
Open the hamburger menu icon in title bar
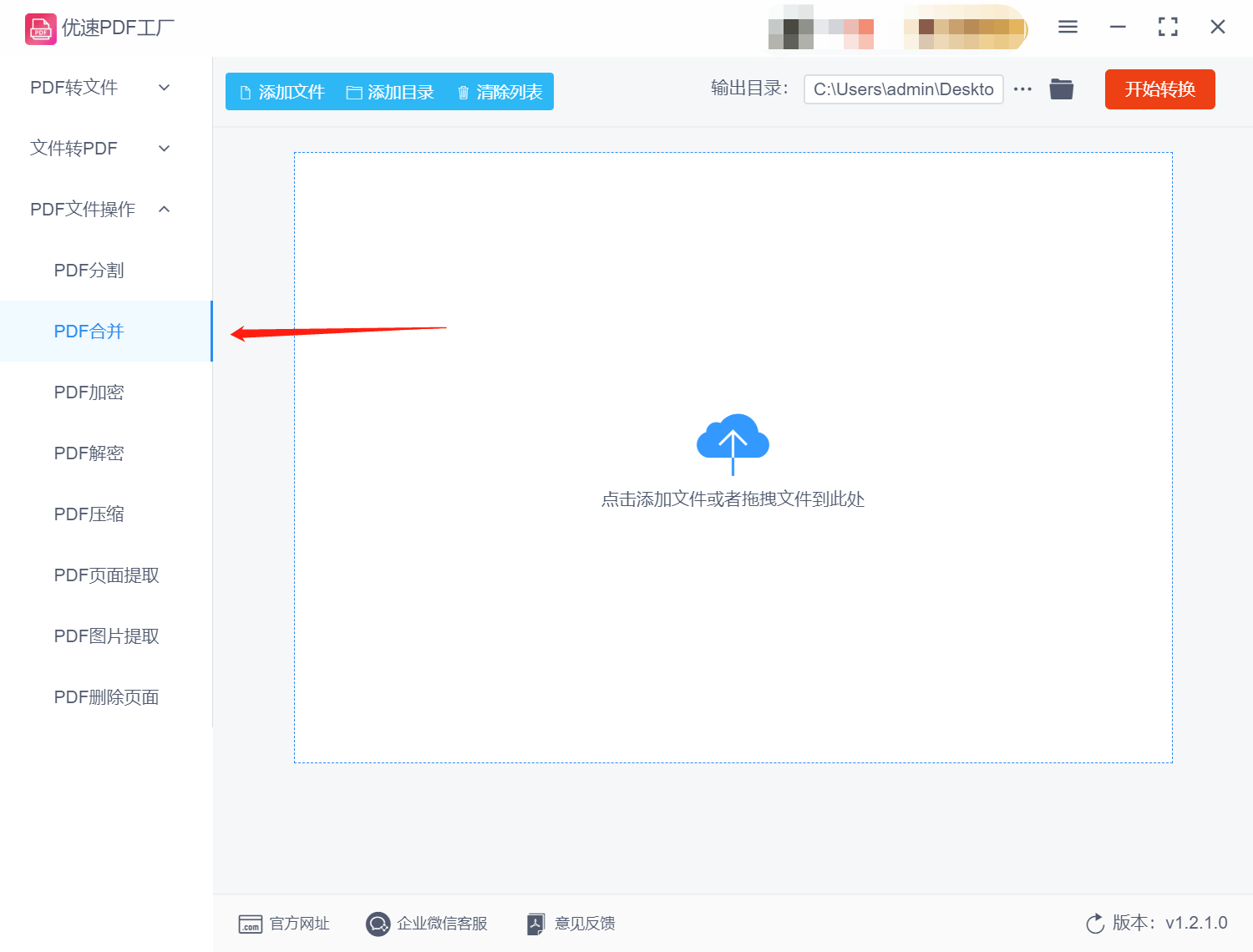(1068, 27)
